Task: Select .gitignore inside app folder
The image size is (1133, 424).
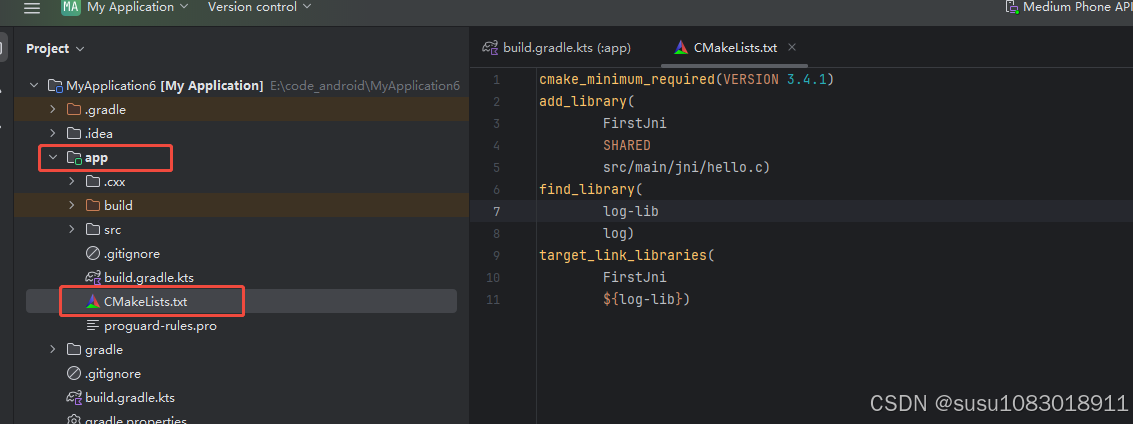Action: (132, 254)
